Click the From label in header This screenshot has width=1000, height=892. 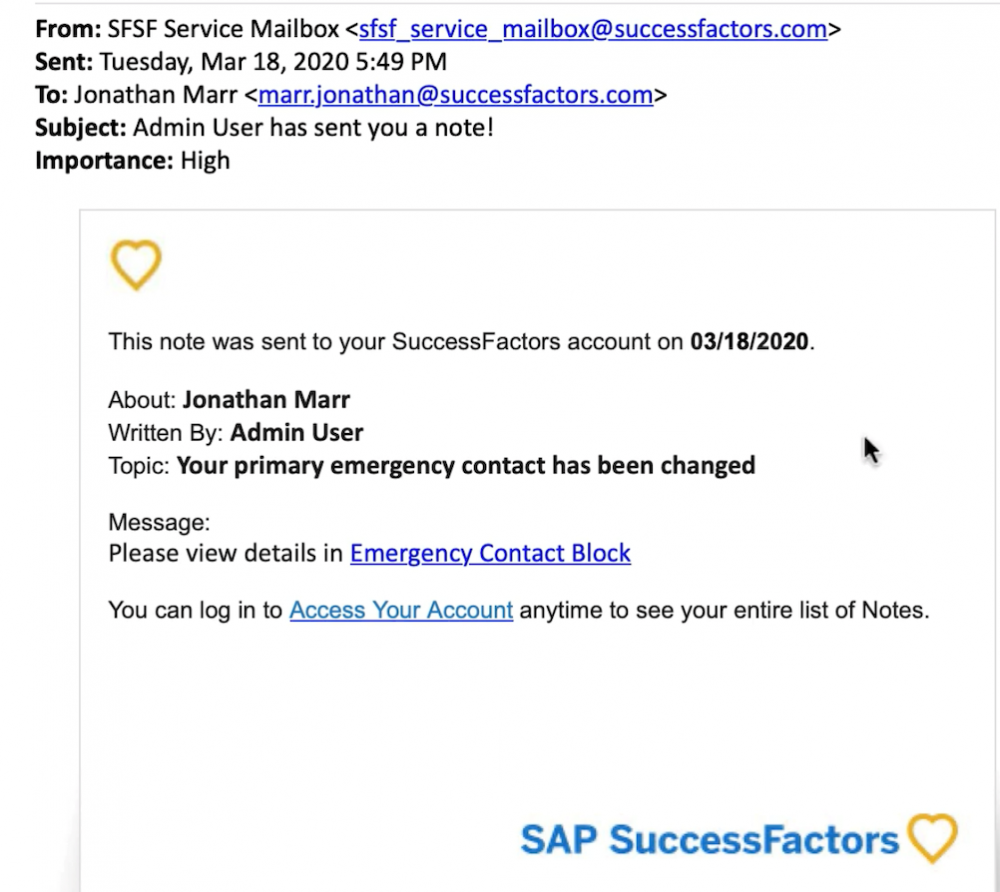[68, 29]
